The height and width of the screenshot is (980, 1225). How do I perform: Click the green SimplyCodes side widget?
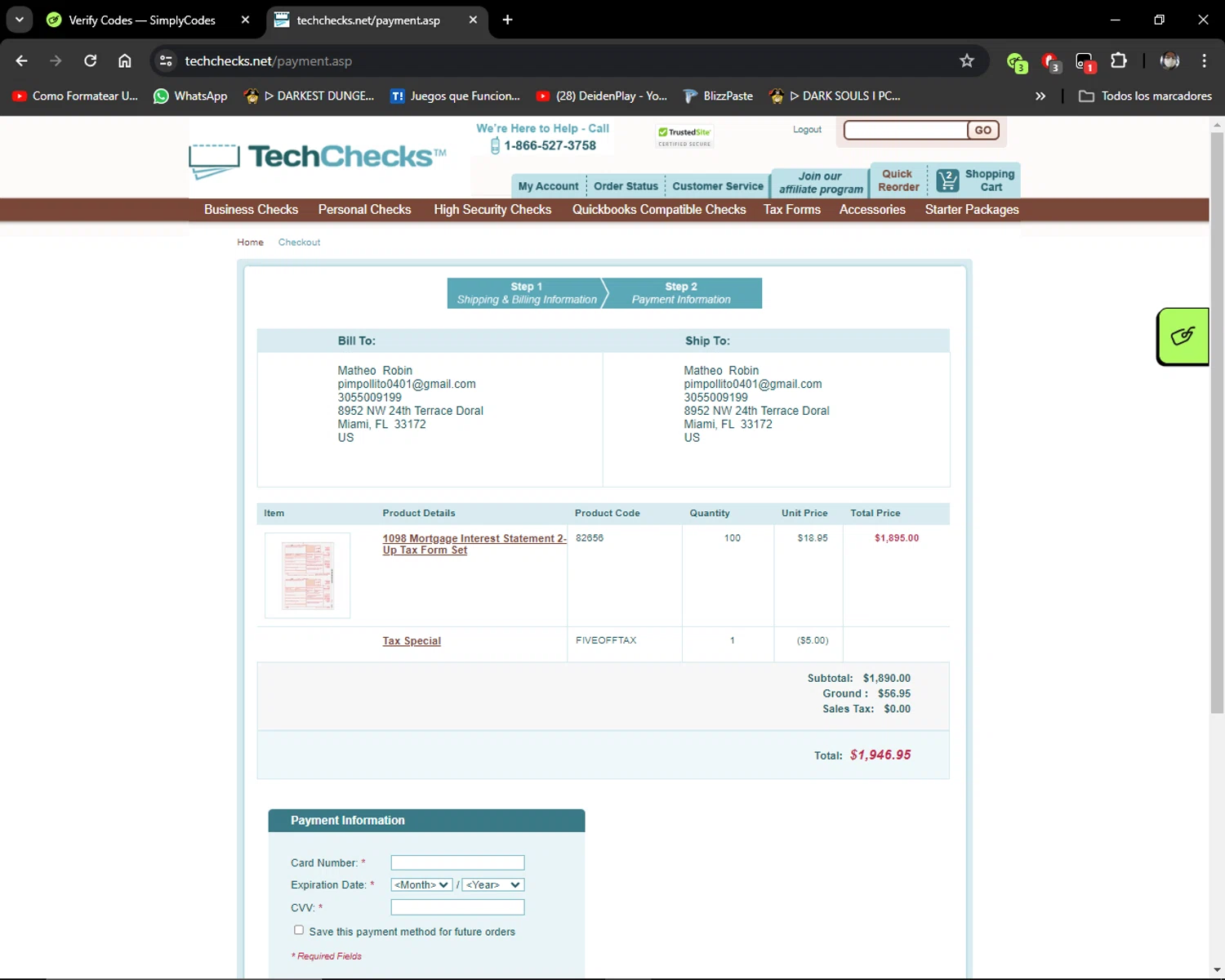[x=1183, y=336]
